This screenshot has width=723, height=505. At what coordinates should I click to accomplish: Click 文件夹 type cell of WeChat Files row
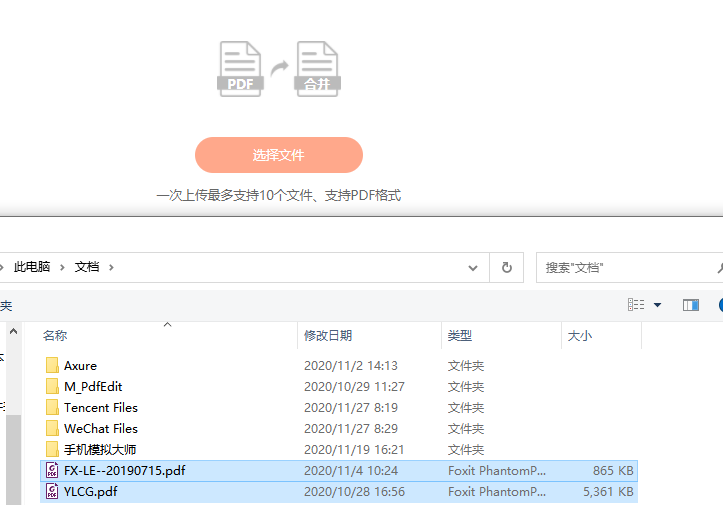466,428
